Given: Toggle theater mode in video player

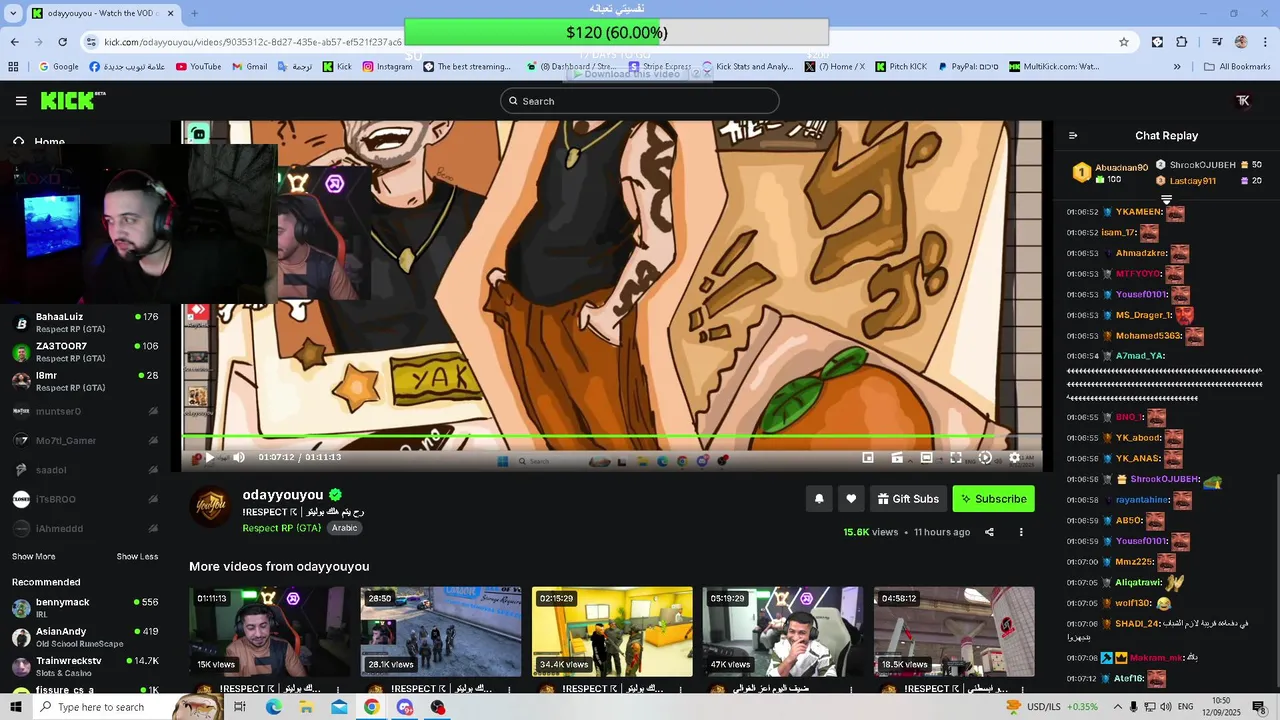Looking at the screenshot, I should [926, 458].
